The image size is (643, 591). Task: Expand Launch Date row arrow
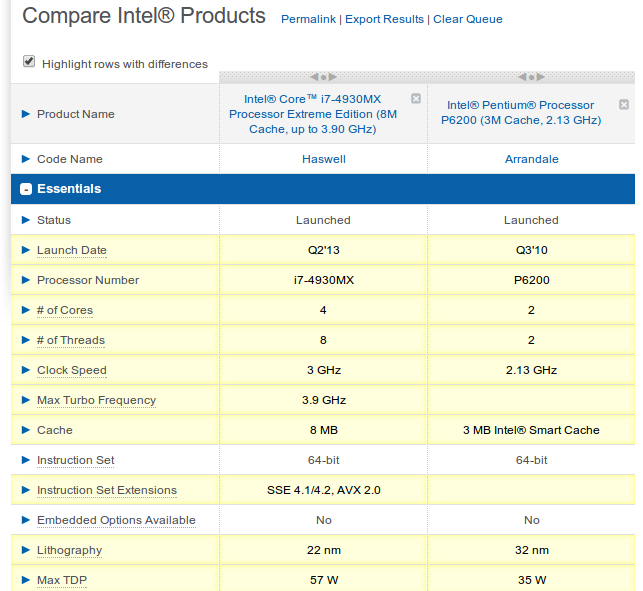click(25, 250)
